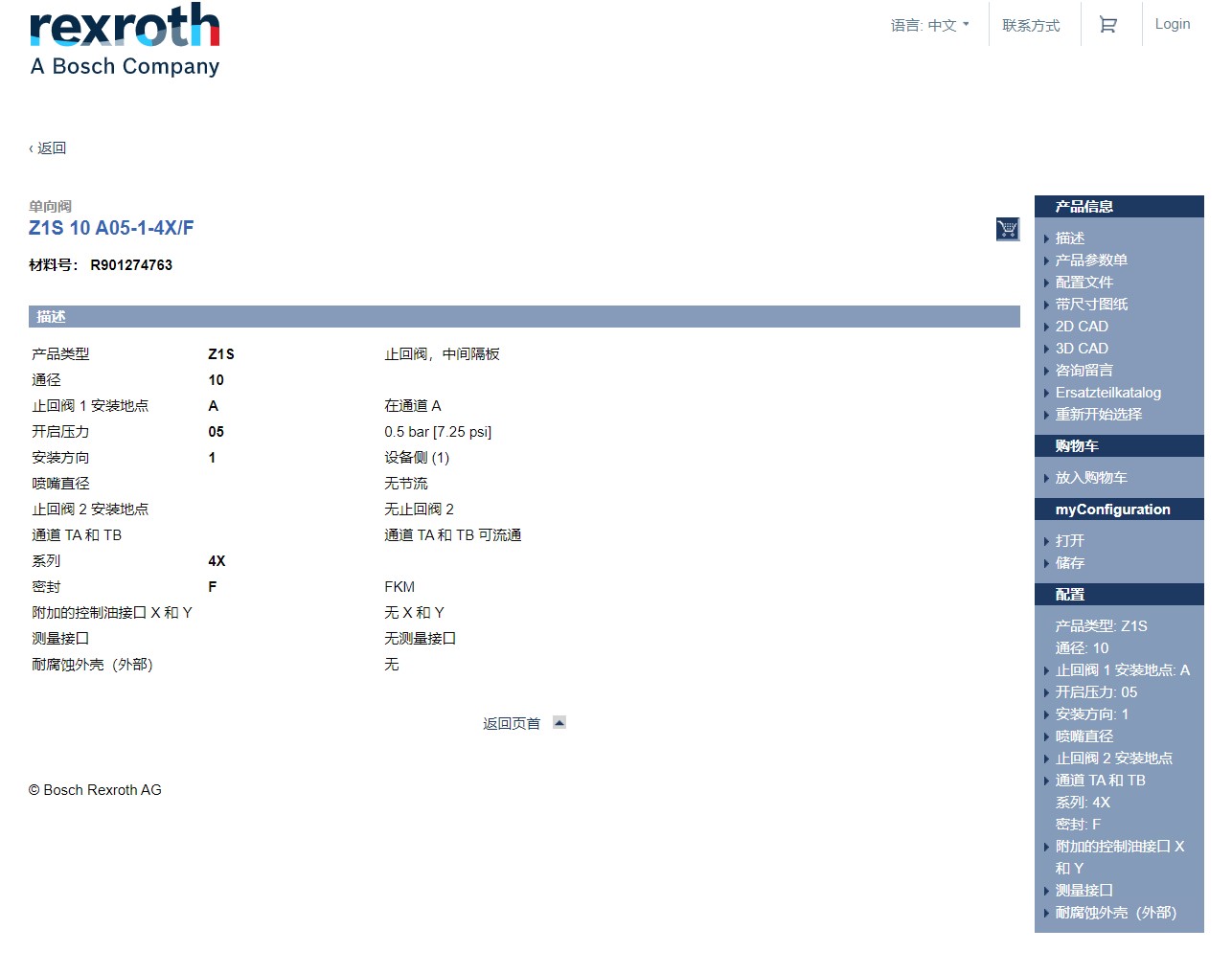Viewport: 1232px width, 974px height.
Task: Click the rexroth logo
Action: pos(124,29)
